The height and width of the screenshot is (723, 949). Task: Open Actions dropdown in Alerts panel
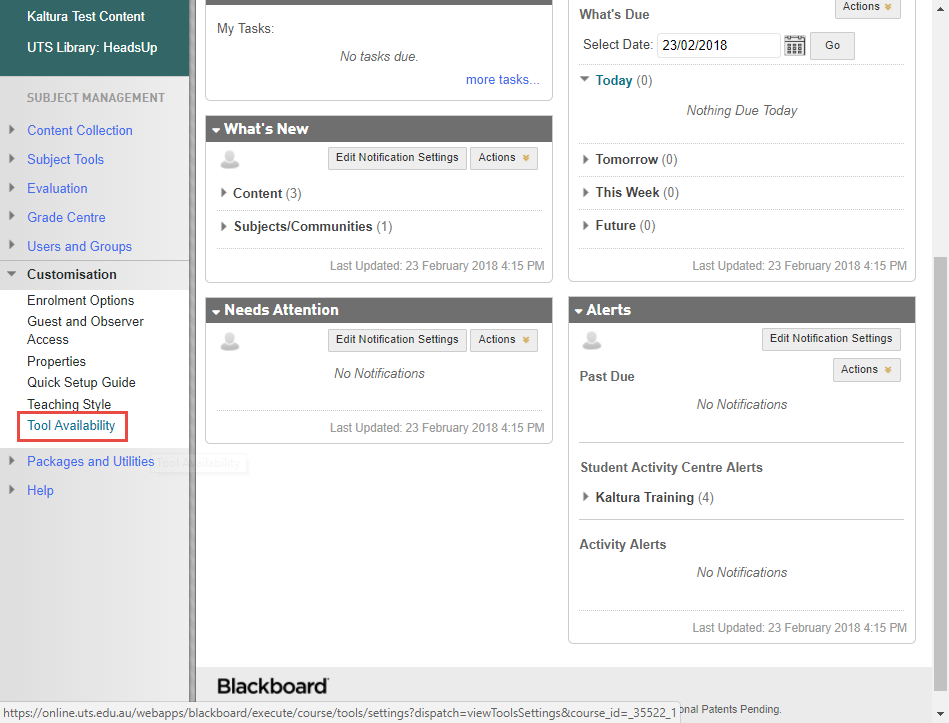coord(866,370)
